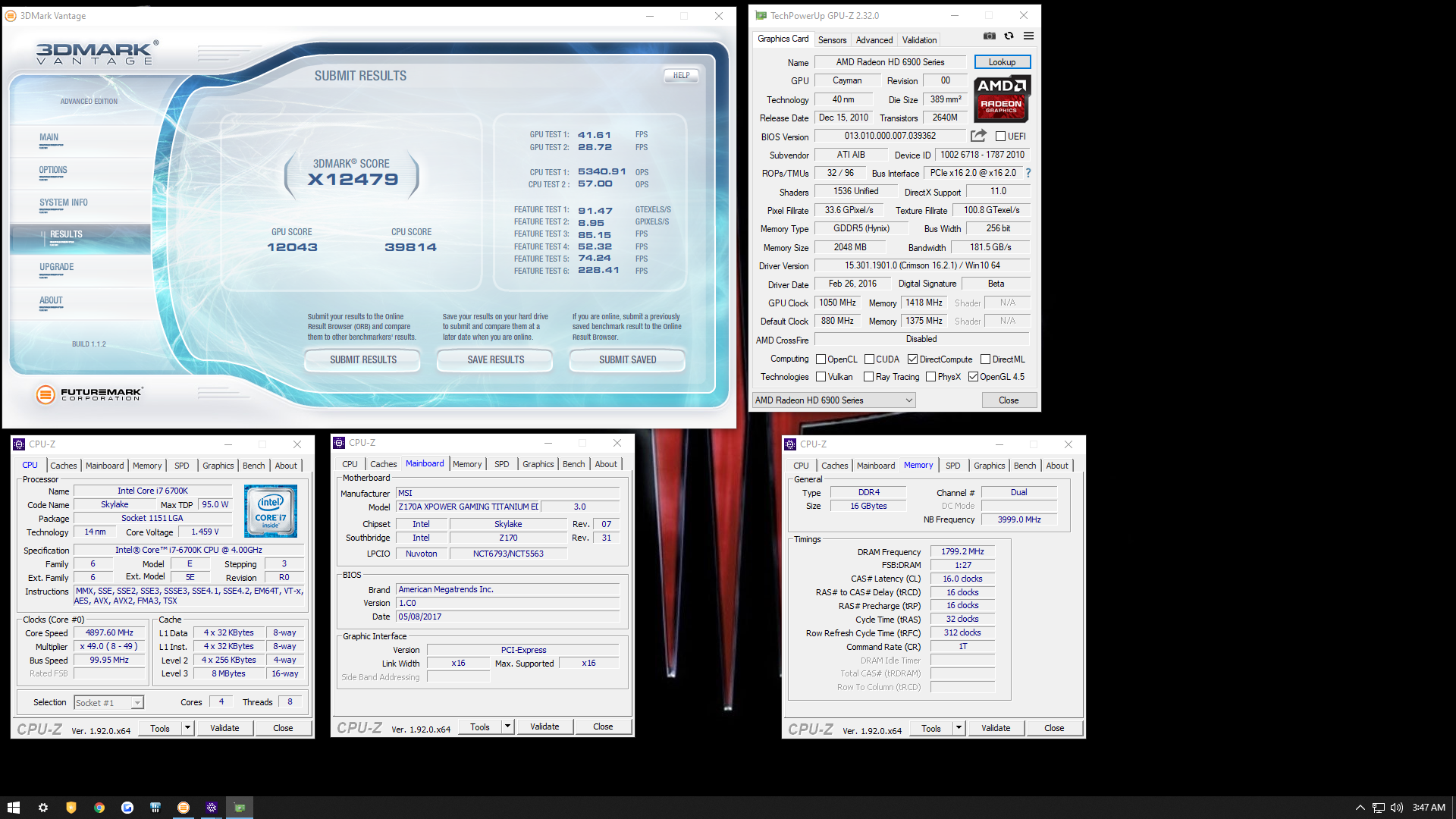Open Graphics tab in the CPU-Z CPU window
The image size is (1456, 819).
click(x=218, y=466)
